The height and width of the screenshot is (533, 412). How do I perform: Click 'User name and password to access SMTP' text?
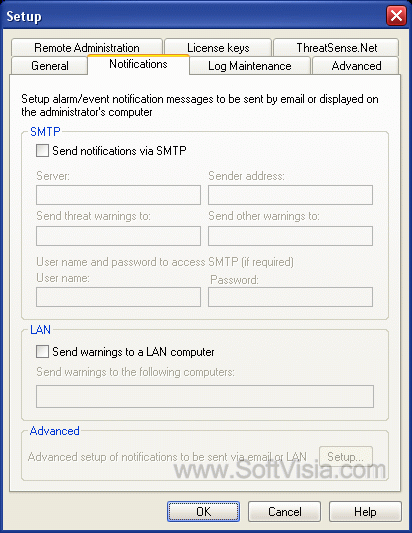click(165, 262)
